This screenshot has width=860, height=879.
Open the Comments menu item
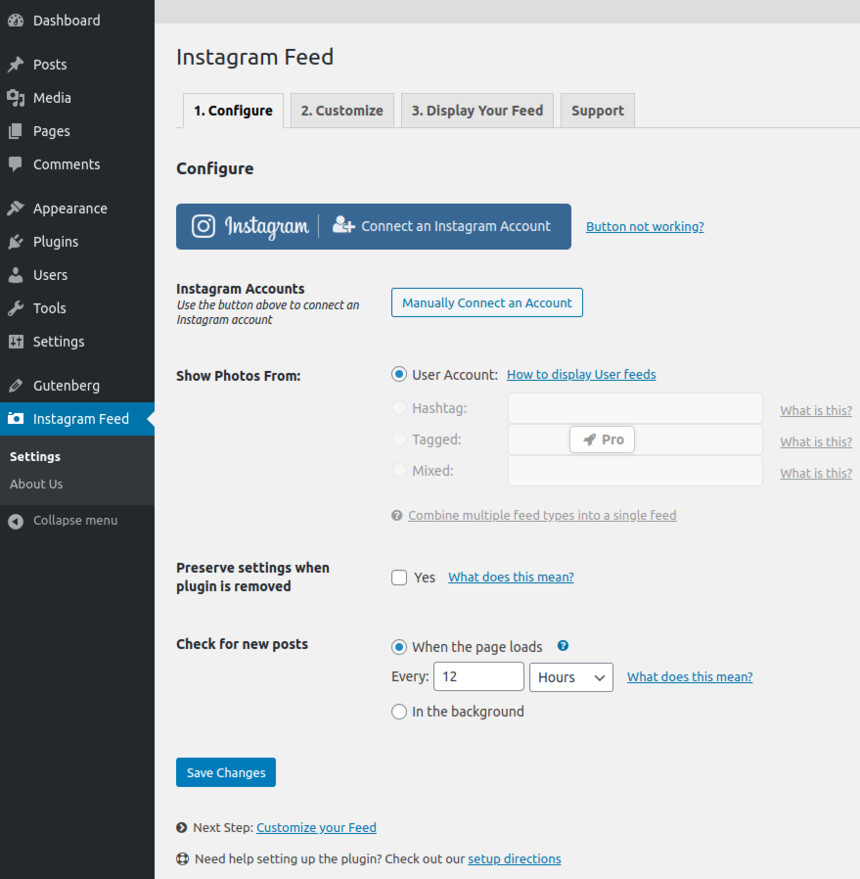[77, 164]
